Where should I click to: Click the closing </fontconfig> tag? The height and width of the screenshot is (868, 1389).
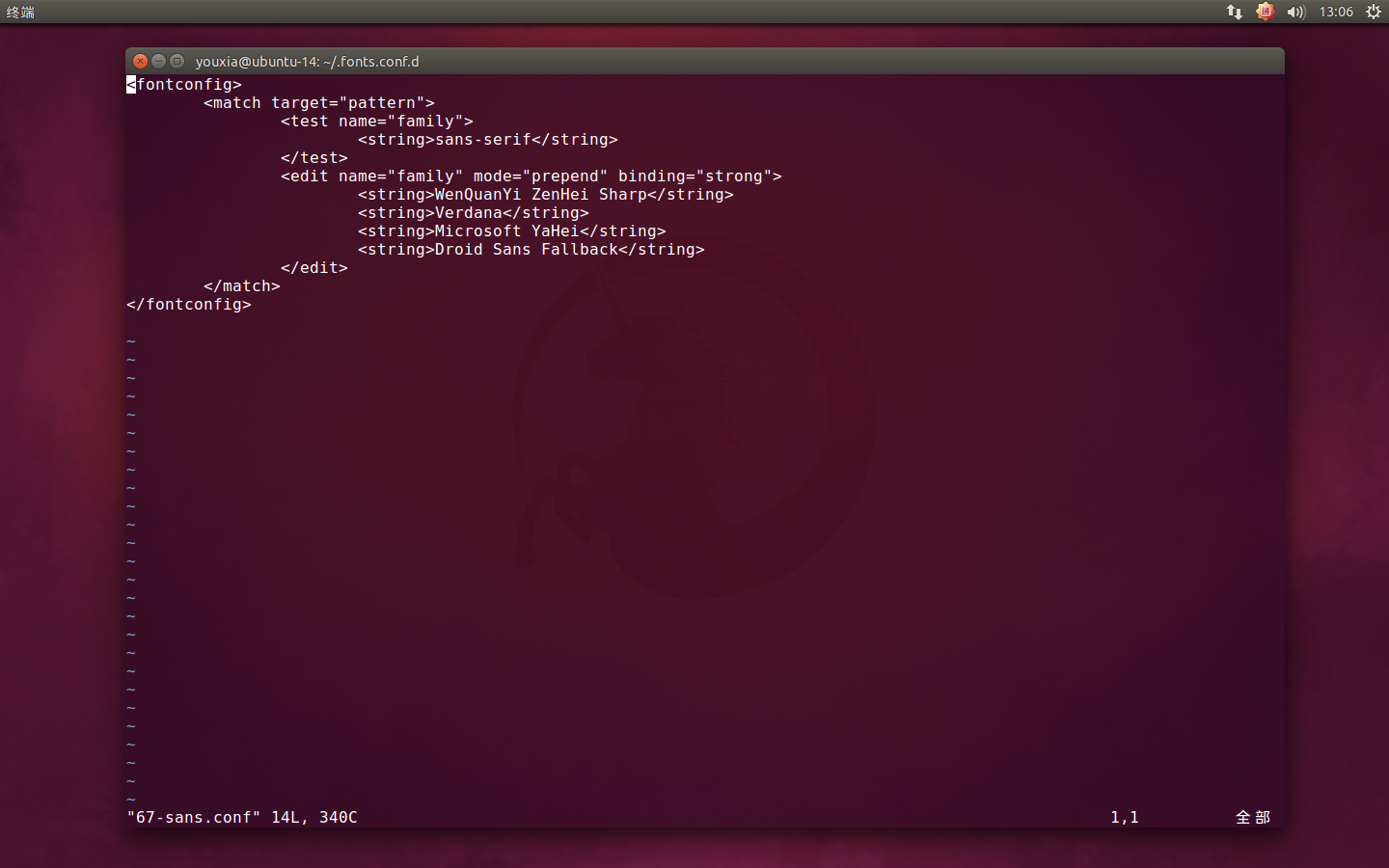(189, 305)
